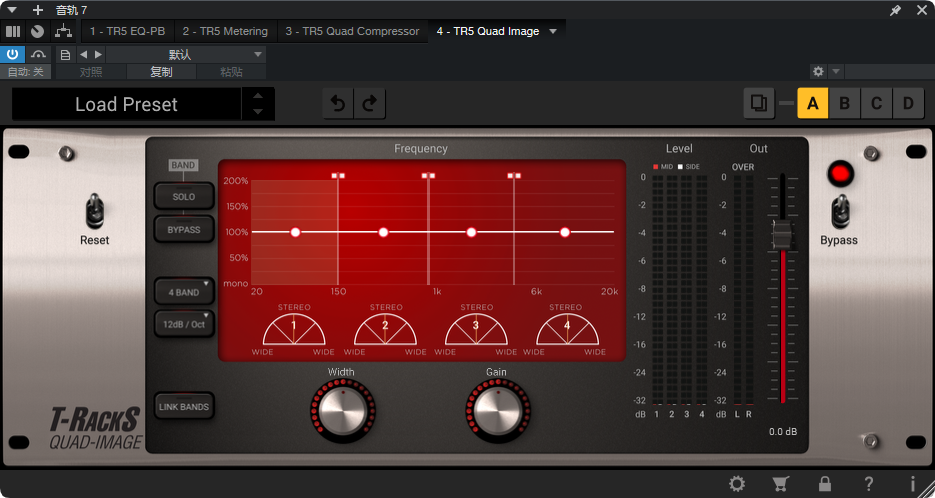Click the add plus icon beside track name
Viewport: 935px width, 498px height.
click(x=38, y=10)
